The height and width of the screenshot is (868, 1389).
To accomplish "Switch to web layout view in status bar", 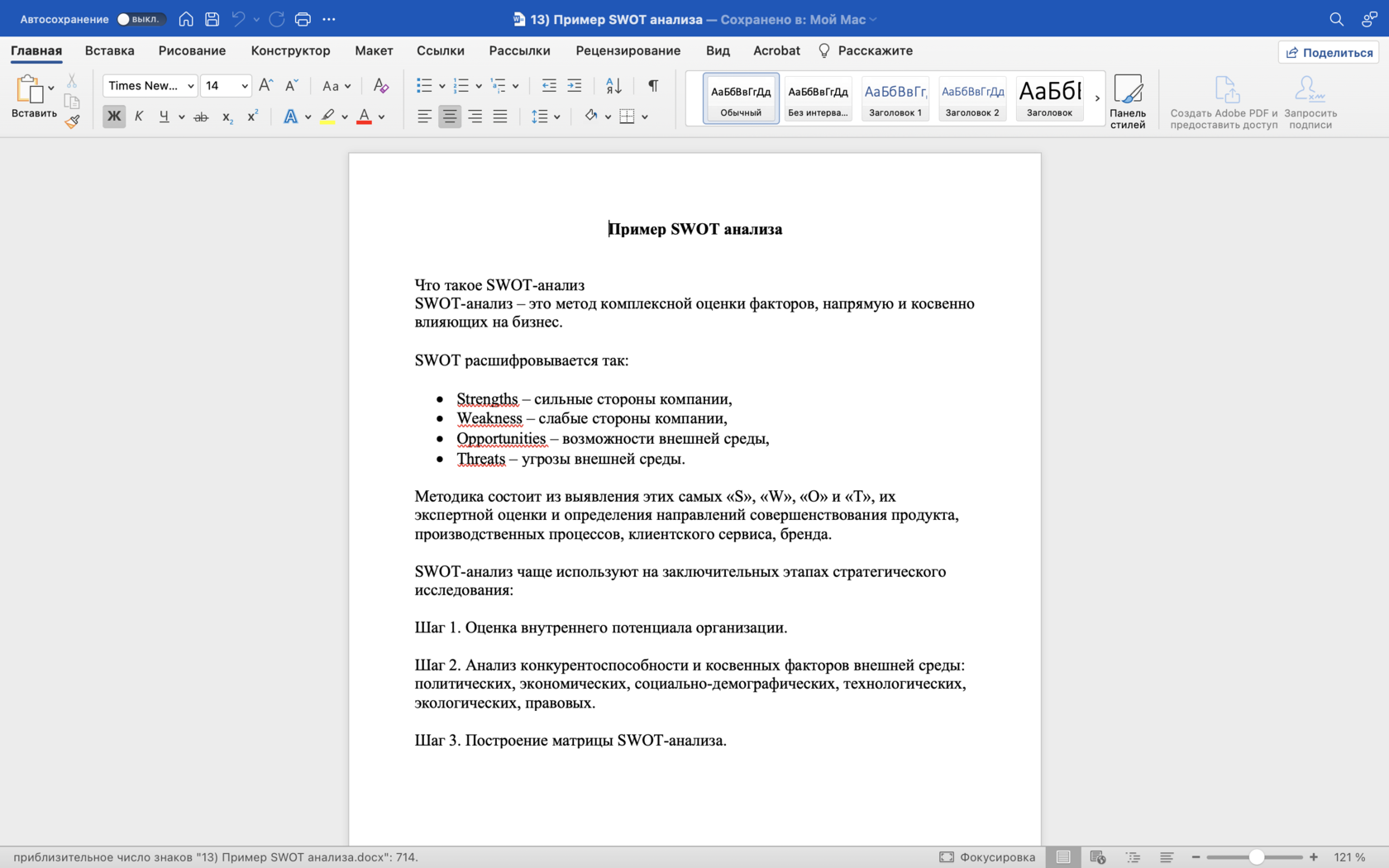I will click(x=1098, y=857).
